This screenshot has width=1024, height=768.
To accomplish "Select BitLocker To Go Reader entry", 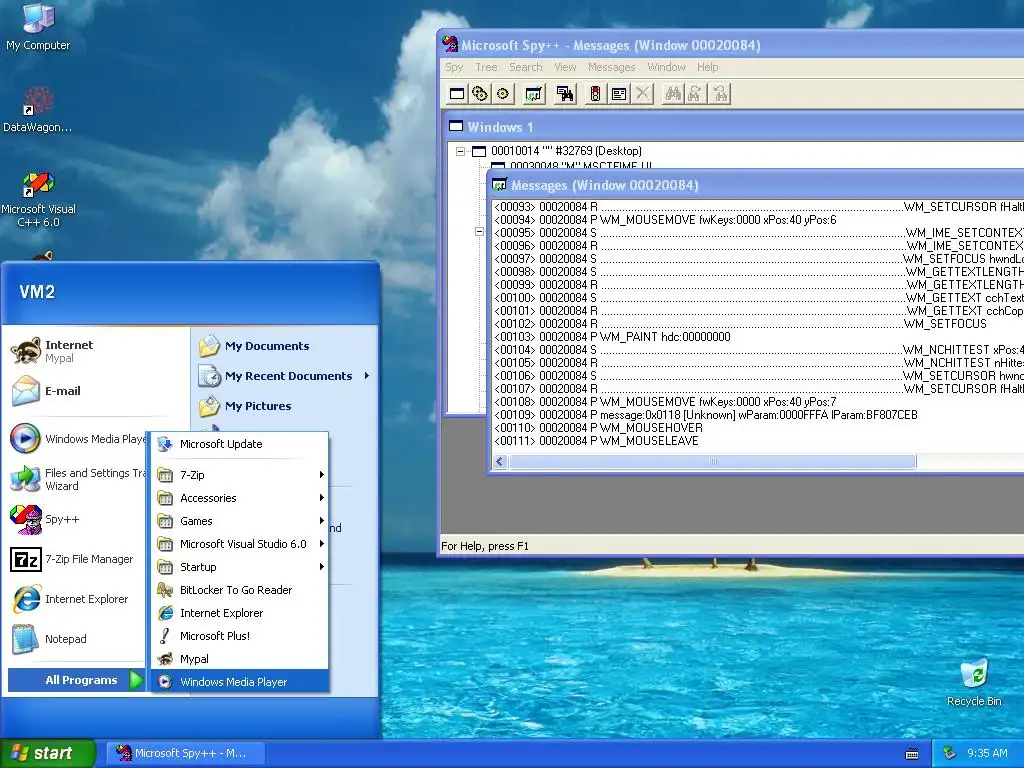I will 240,590.
